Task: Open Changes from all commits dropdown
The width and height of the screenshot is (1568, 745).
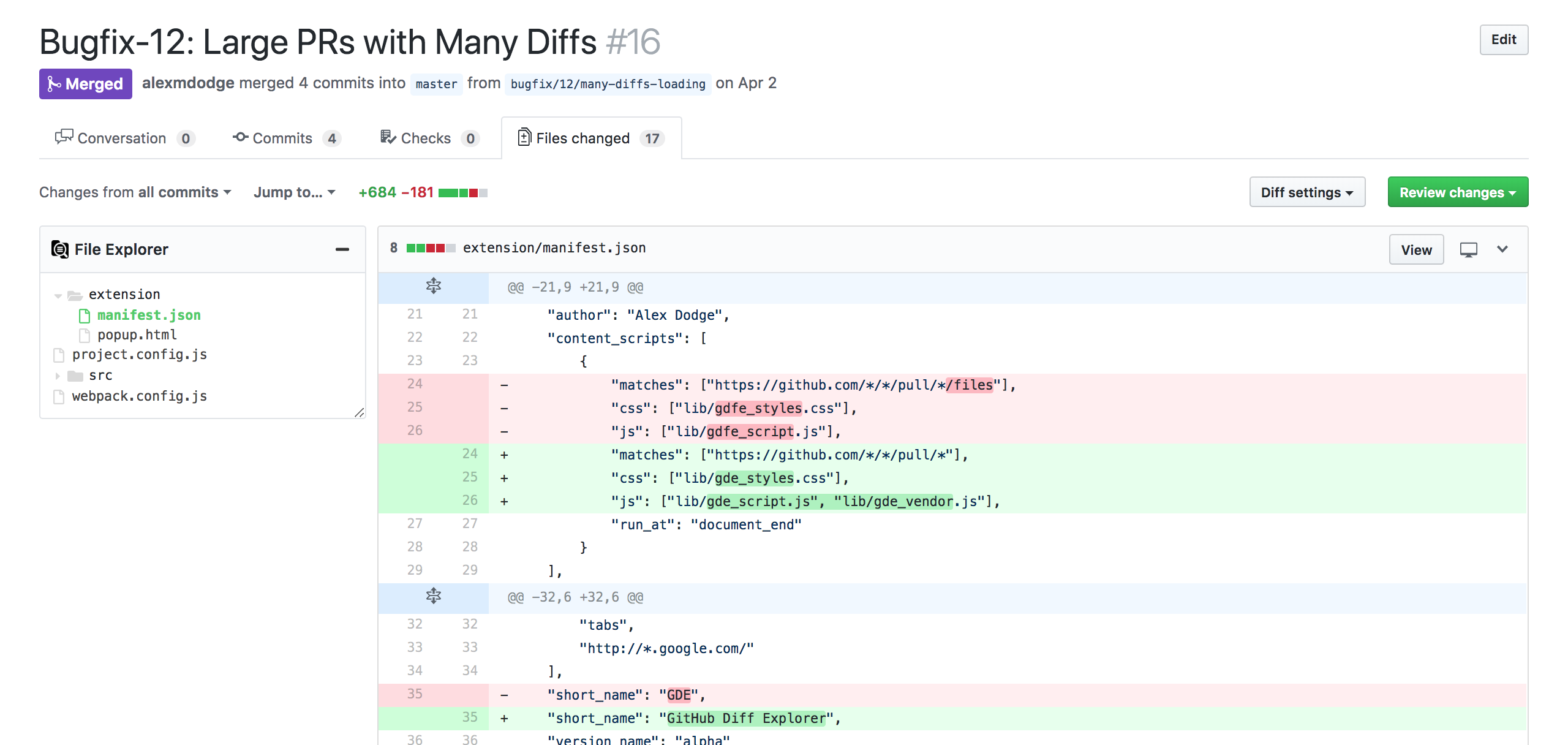Action: click(135, 192)
